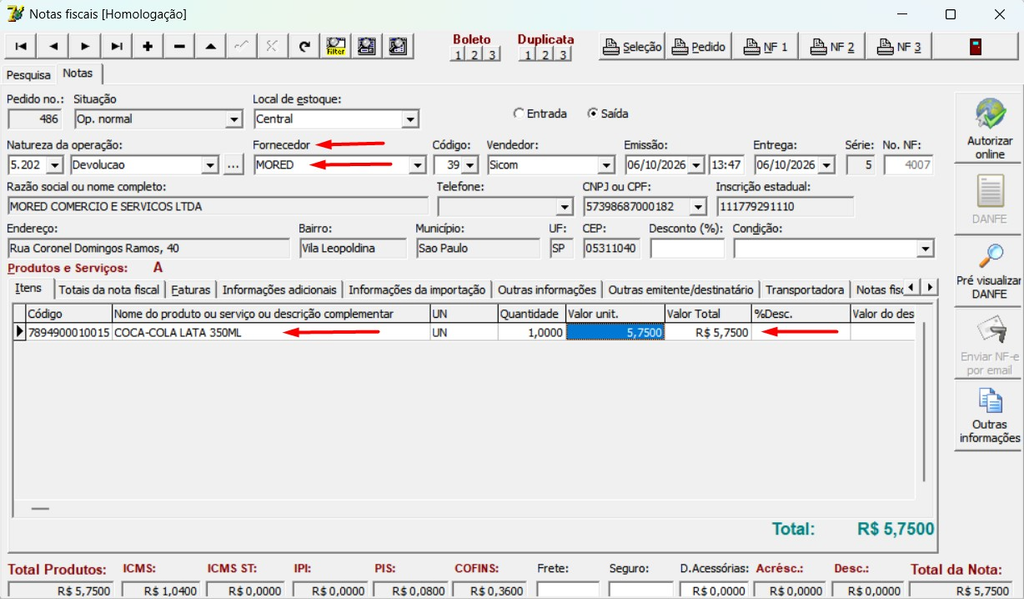Open the Condição dropdown
Viewport: 1024px width, 599px height.
(925, 249)
